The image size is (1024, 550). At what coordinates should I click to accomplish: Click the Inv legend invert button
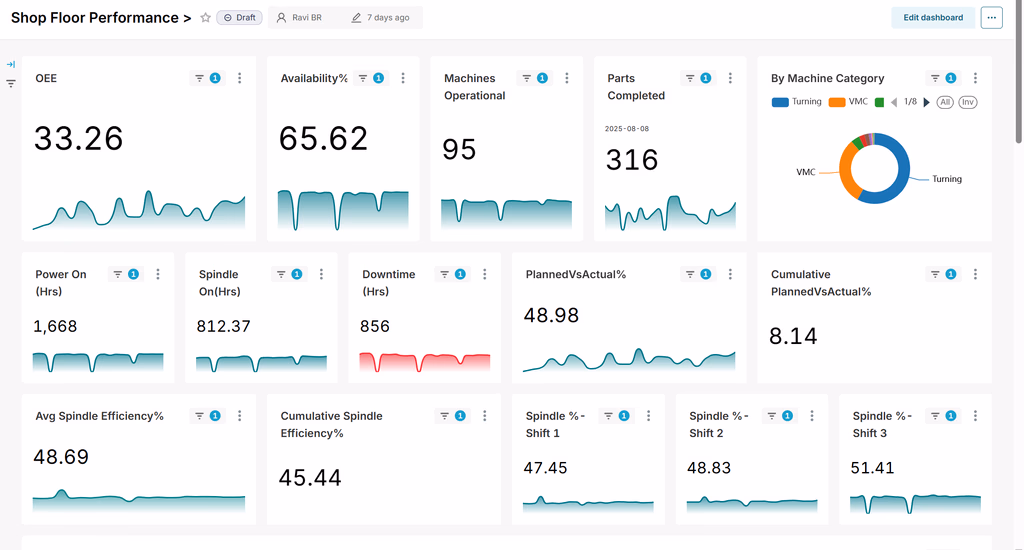click(968, 102)
